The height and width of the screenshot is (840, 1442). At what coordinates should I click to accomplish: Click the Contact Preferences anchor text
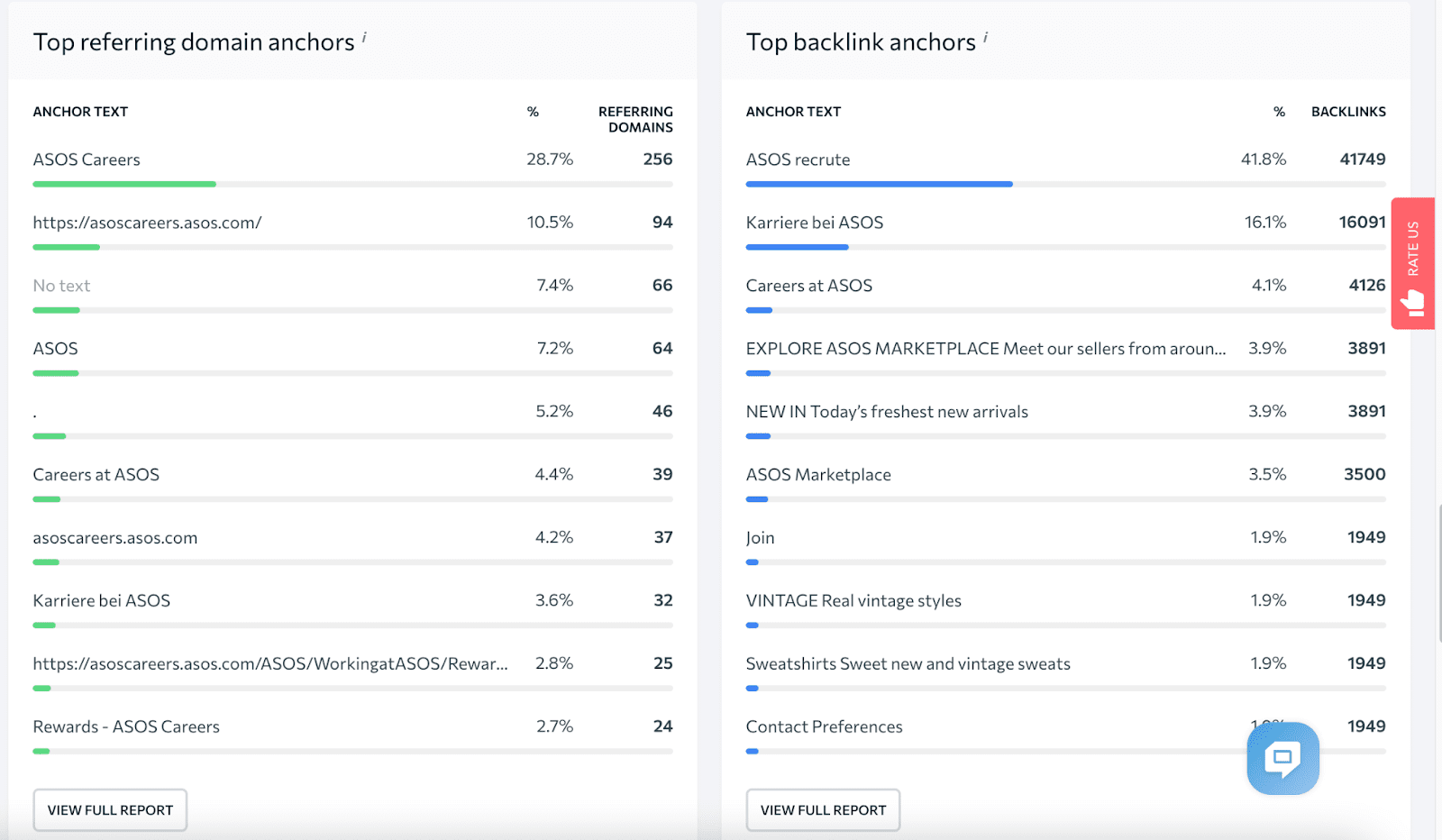(x=824, y=726)
